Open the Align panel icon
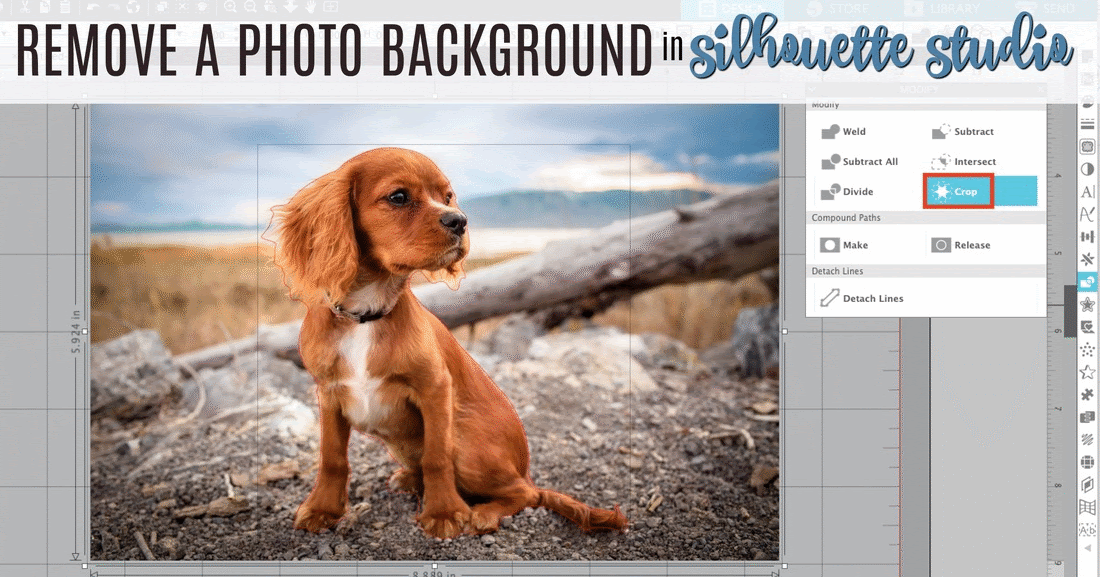The image size is (1100, 577). pos(1087,237)
